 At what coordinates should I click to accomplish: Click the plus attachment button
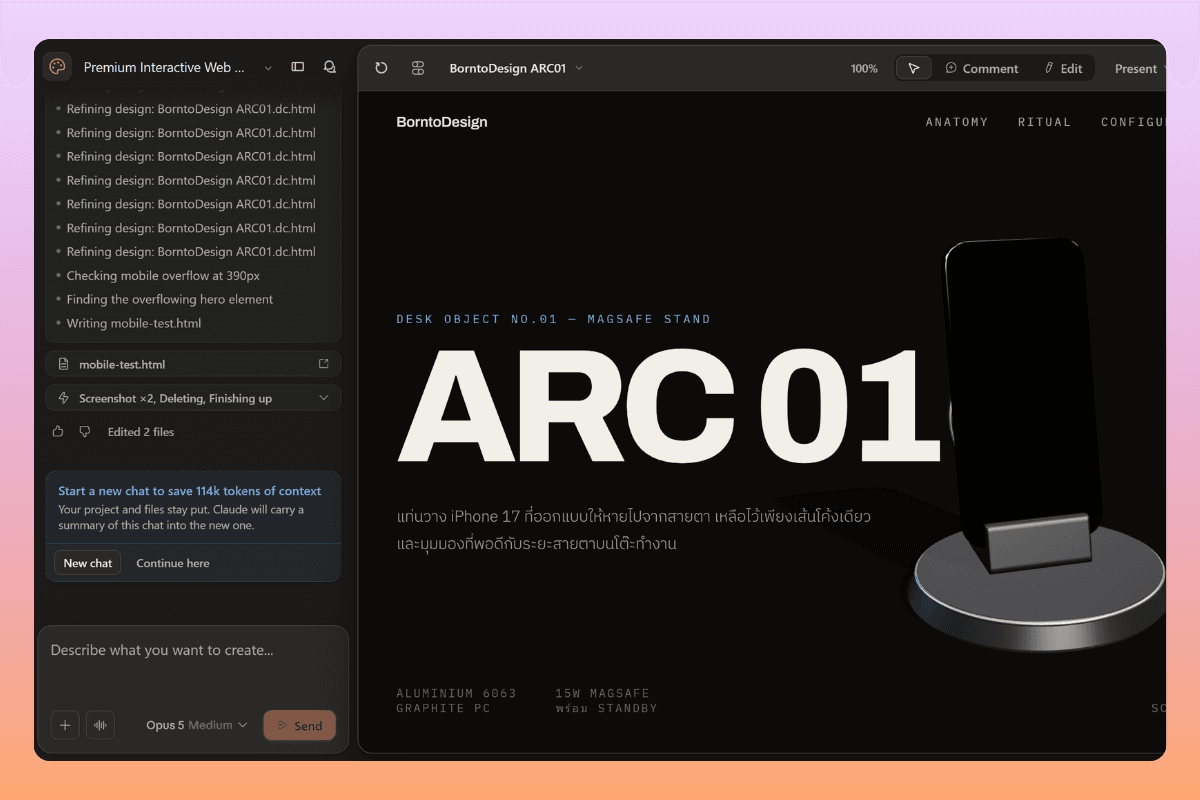point(65,725)
